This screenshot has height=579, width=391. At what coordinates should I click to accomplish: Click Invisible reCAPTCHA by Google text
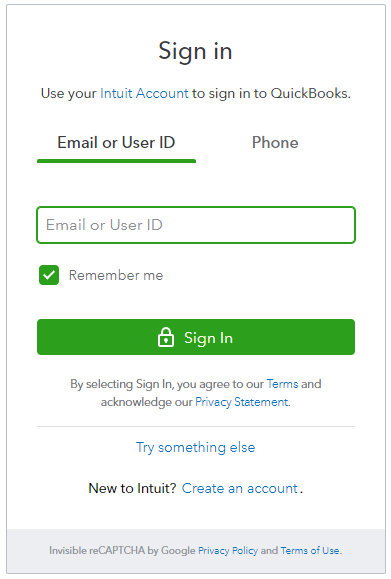click(x=122, y=551)
